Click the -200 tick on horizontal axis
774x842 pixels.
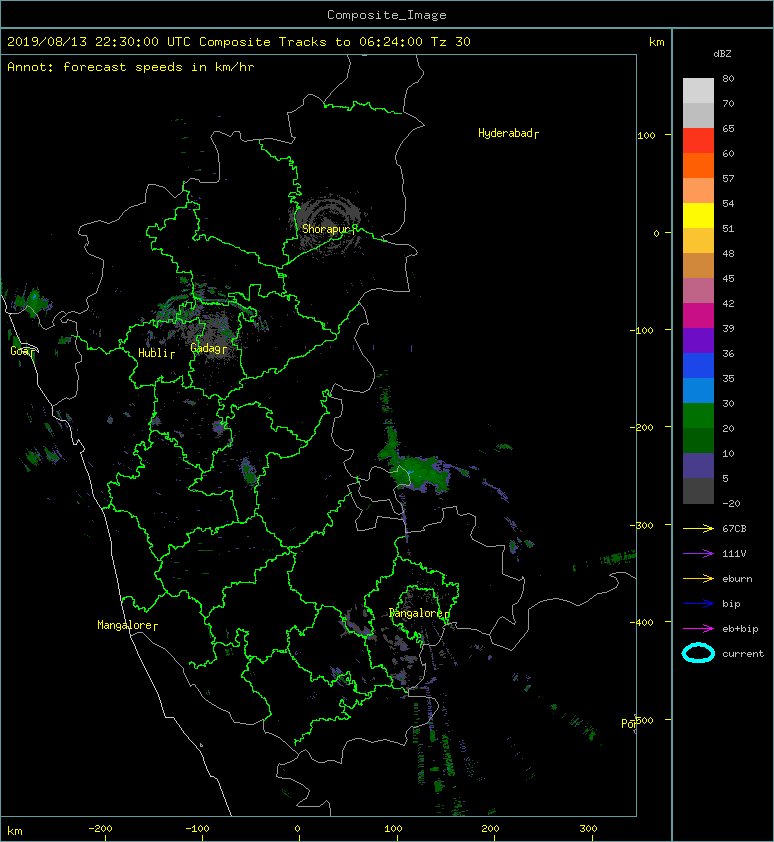pos(100,829)
